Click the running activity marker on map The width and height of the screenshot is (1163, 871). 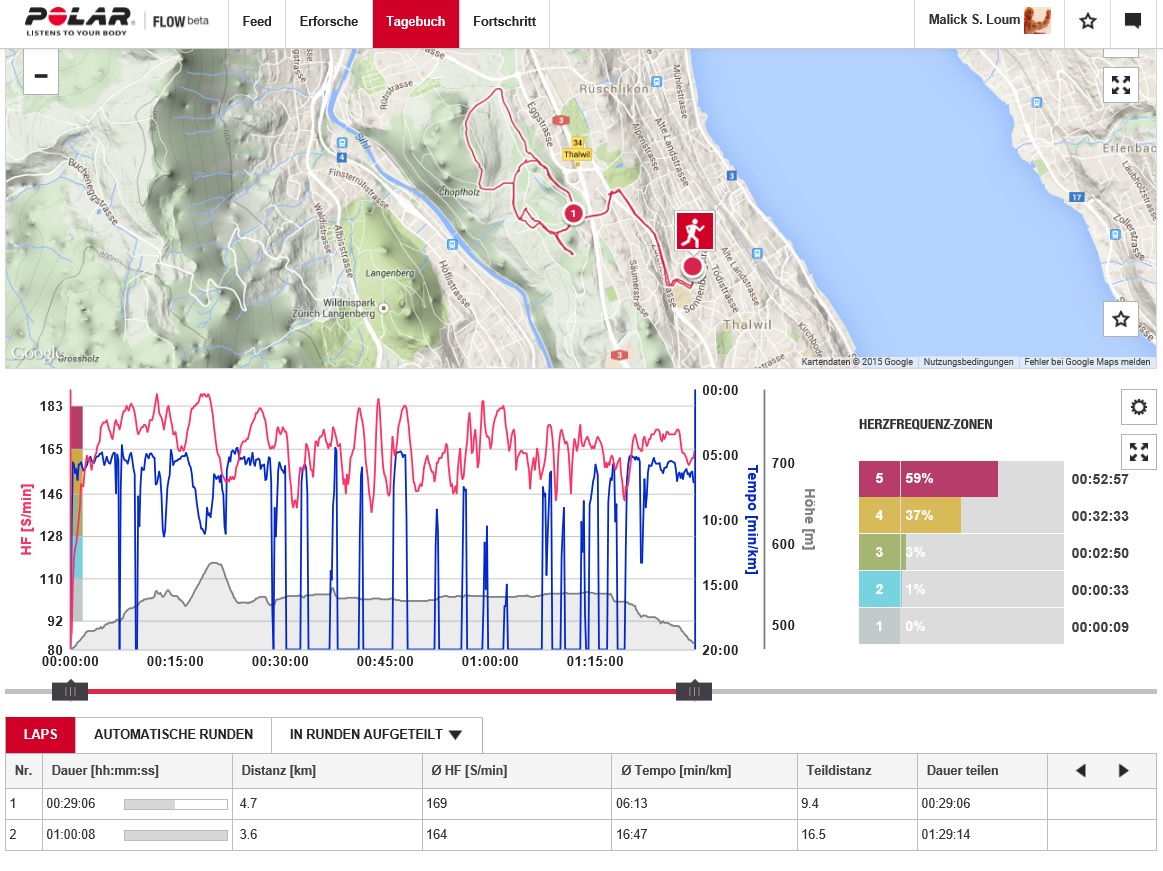tap(694, 231)
